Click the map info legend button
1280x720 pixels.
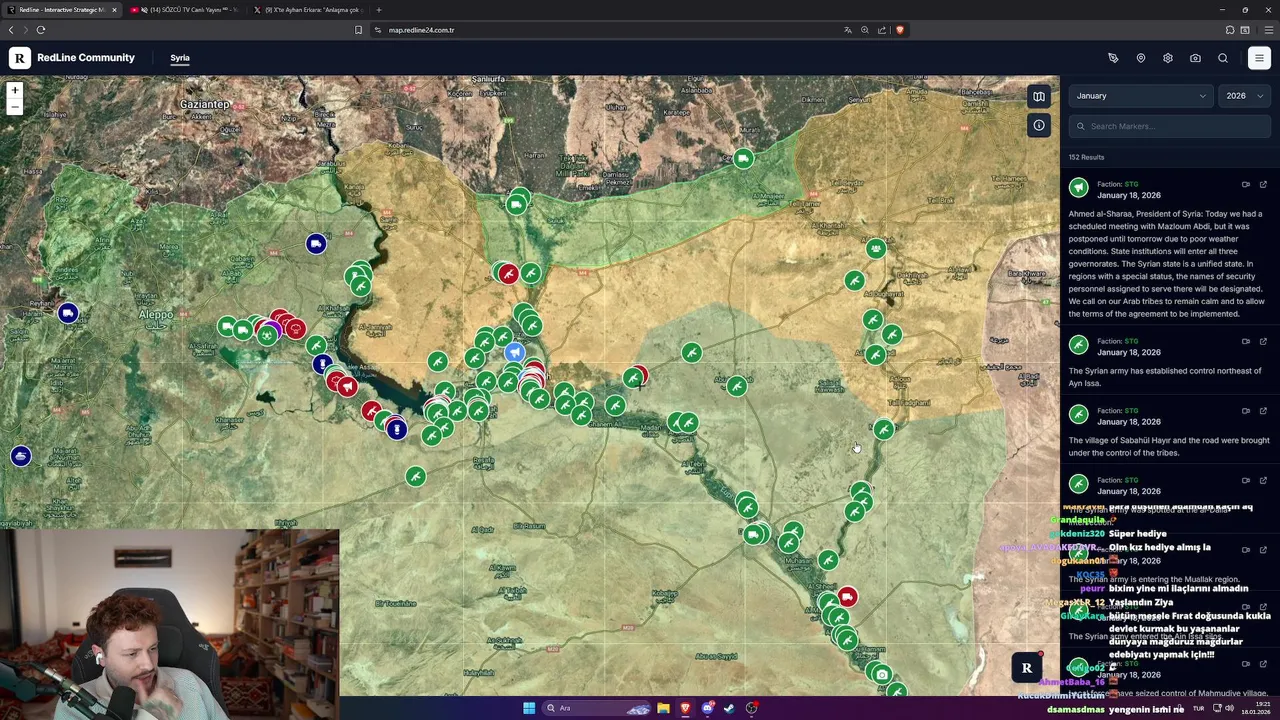tap(1039, 125)
